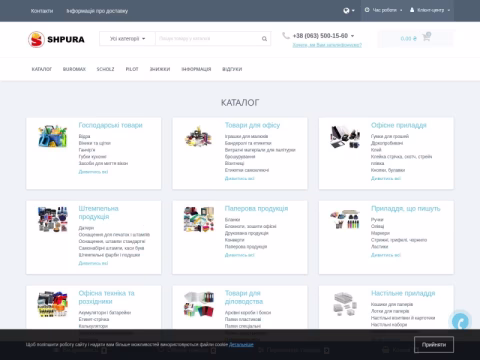Click the Товари для діловодства thumbnail

pyautogui.click(x=199, y=304)
